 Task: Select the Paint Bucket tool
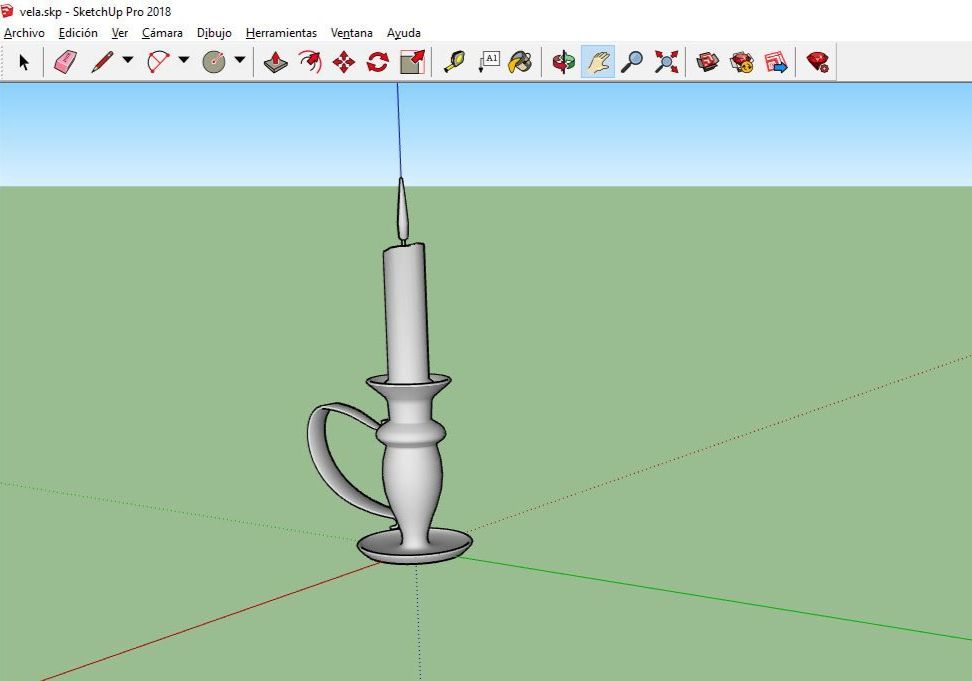click(x=518, y=62)
